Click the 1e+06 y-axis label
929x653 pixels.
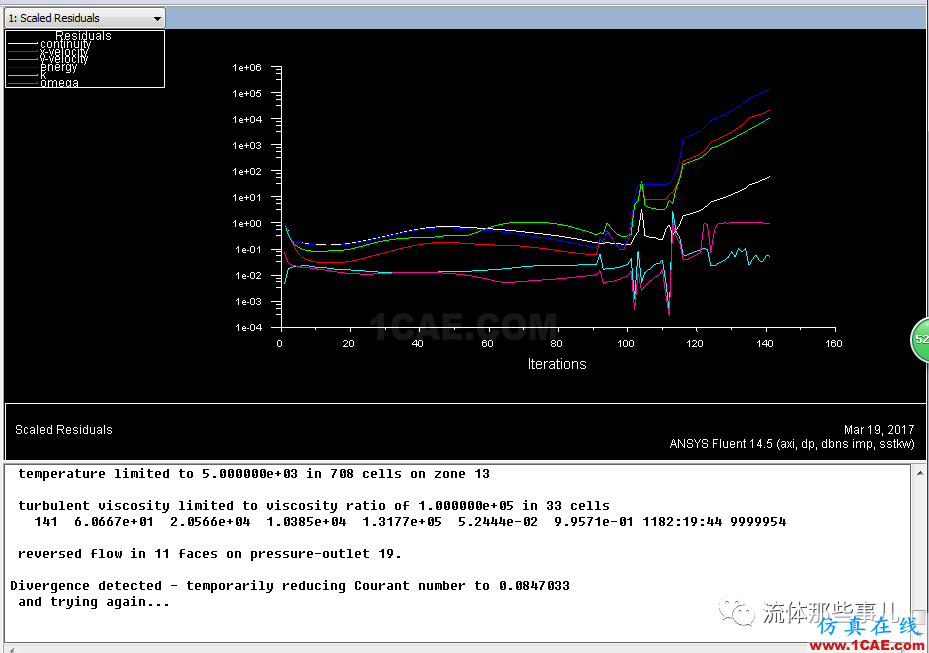click(x=246, y=68)
